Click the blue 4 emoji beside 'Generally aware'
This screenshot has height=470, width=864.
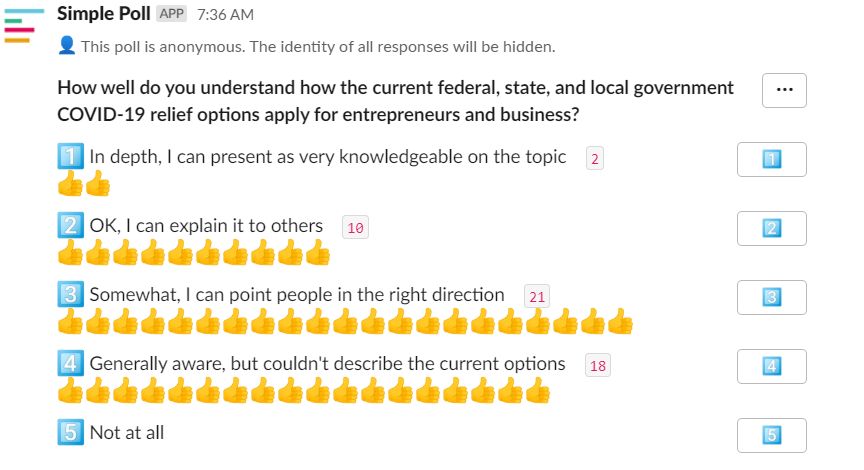tap(71, 363)
